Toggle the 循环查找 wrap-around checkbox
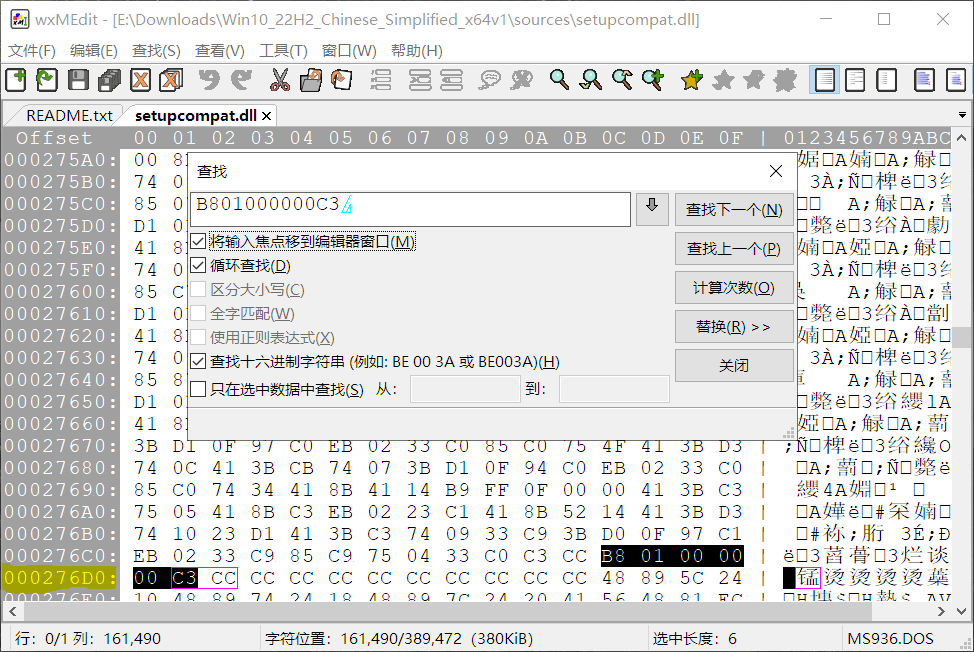974x652 pixels. [x=198, y=266]
